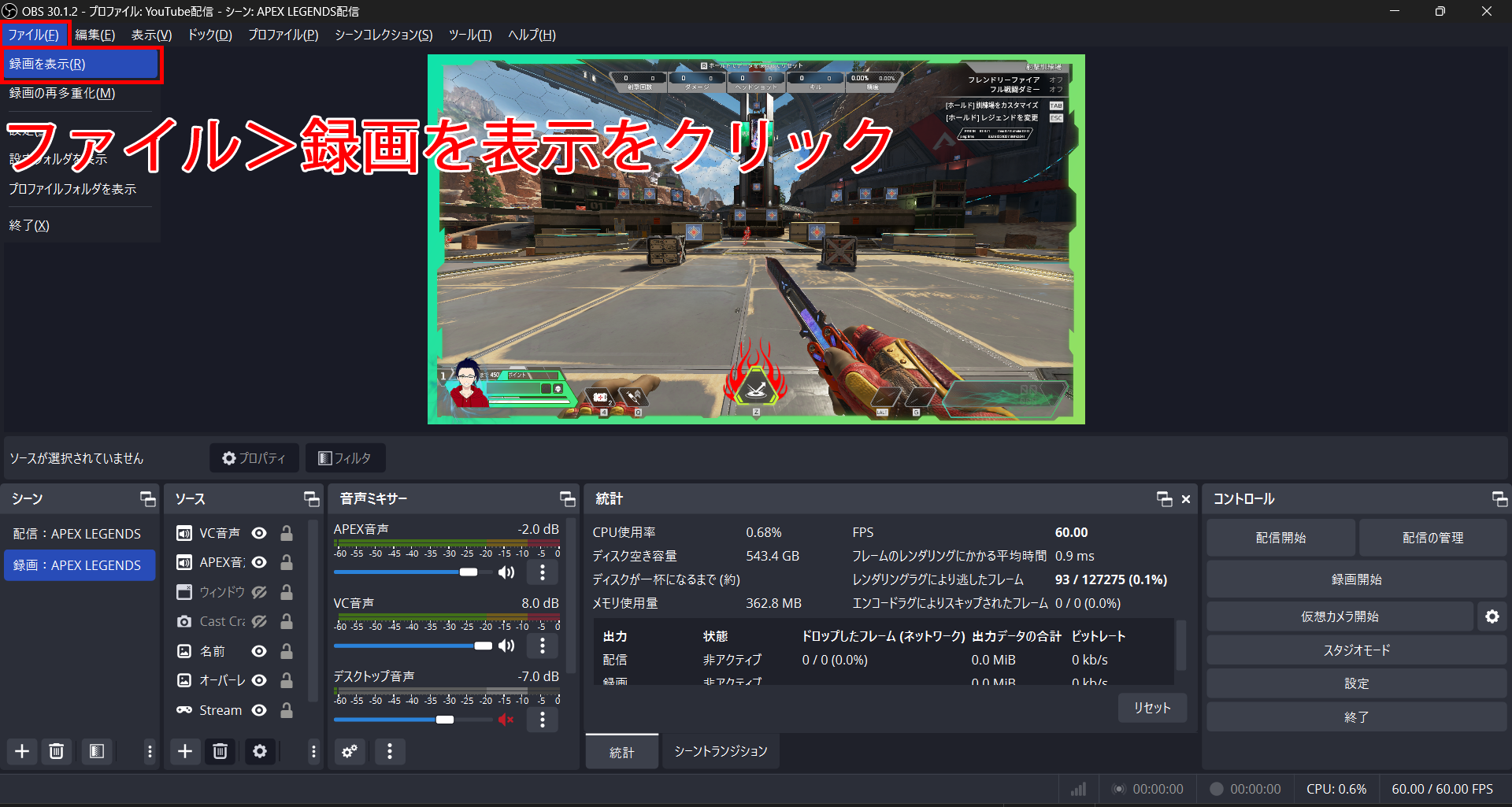The width and height of the screenshot is (1512, 807).
Task: Toggle lock on Stream source
Action: click(x=287, y=710)
